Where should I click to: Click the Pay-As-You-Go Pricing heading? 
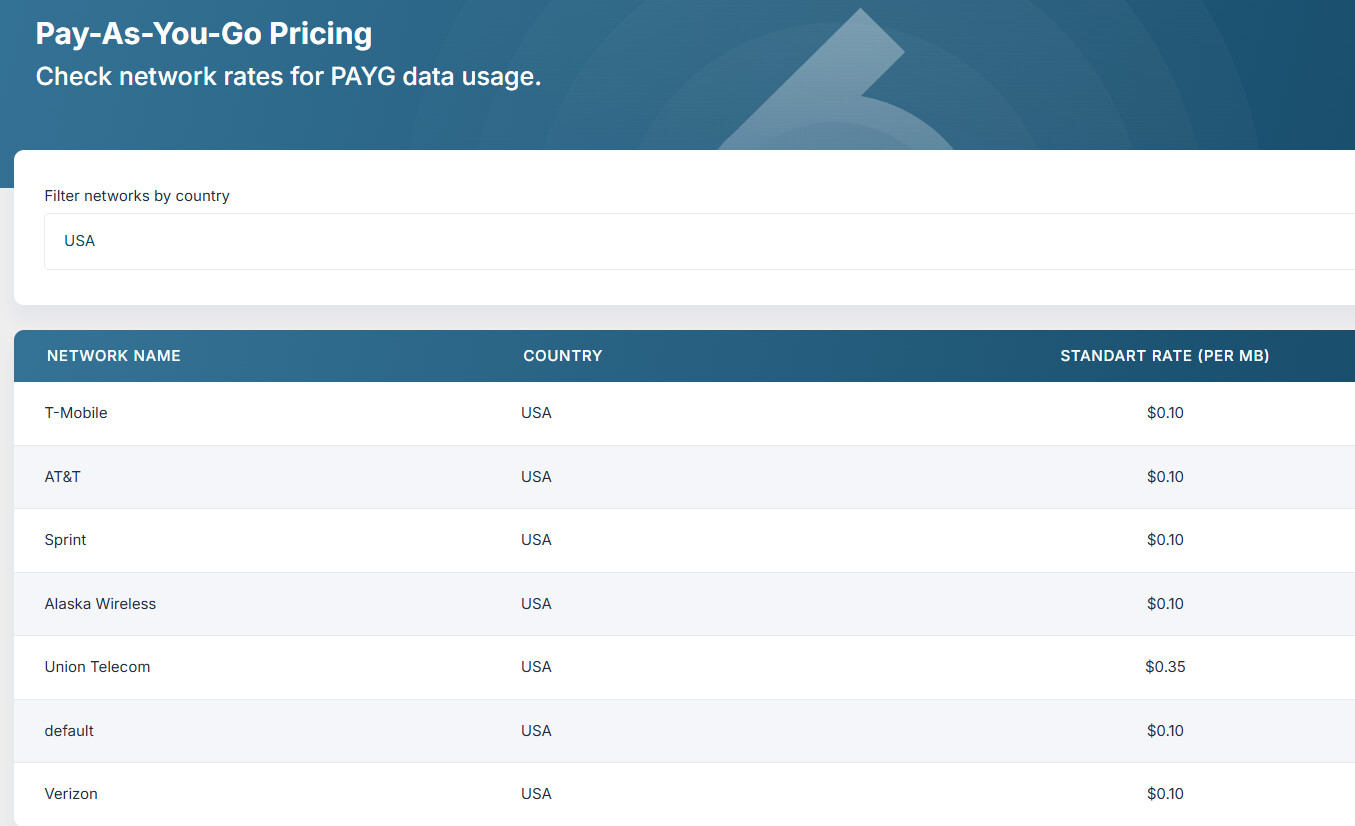point(204,34)
